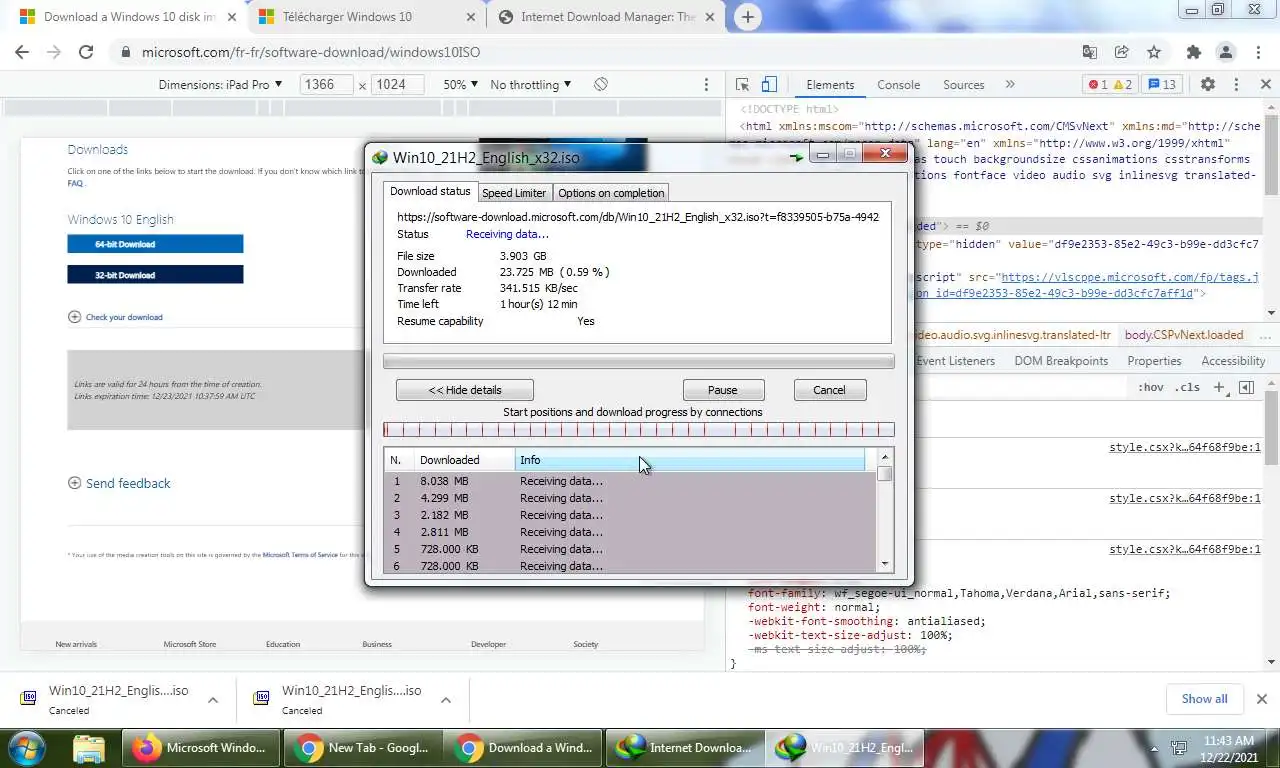Image resolution: width=1280 pixels, height=768 pixels.
Task: Toggle the :hov element state button
Action: [x=1150, y=387]
